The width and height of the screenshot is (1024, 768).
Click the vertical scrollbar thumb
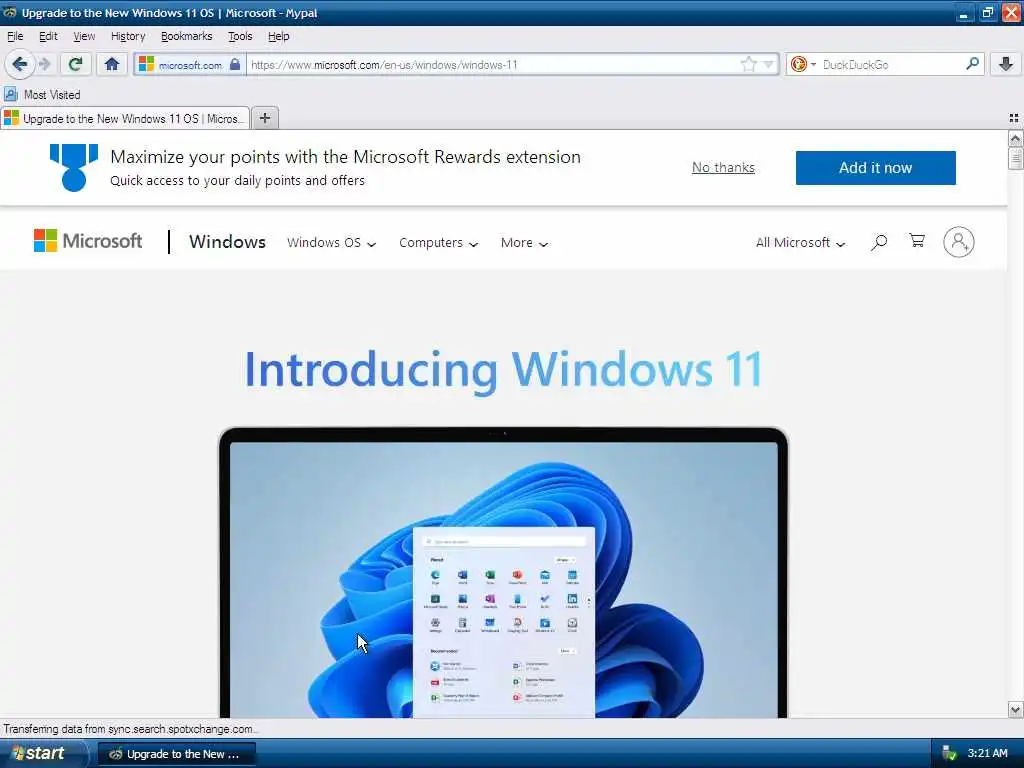[x=1015, y=158]
